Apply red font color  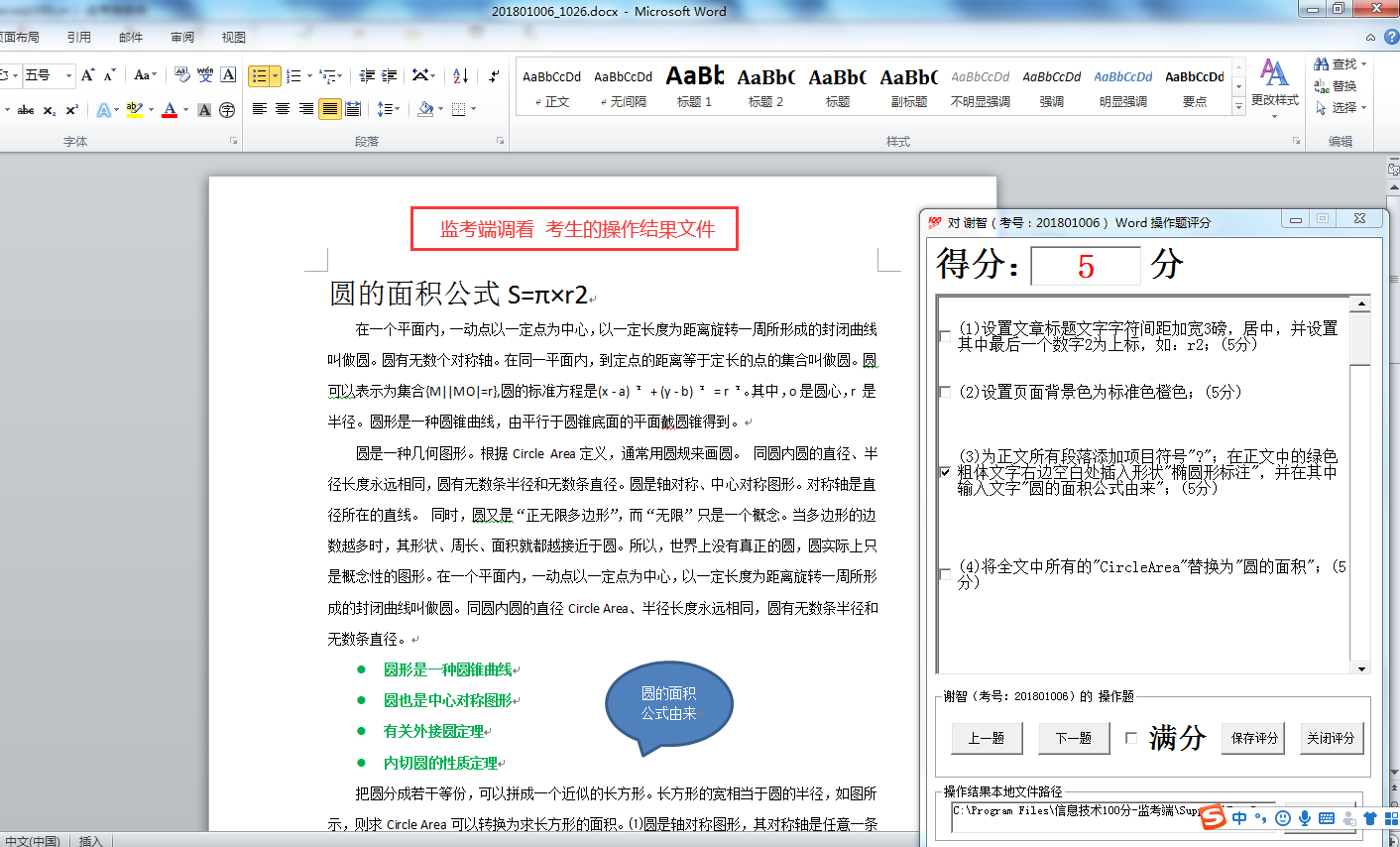[170, 110]
